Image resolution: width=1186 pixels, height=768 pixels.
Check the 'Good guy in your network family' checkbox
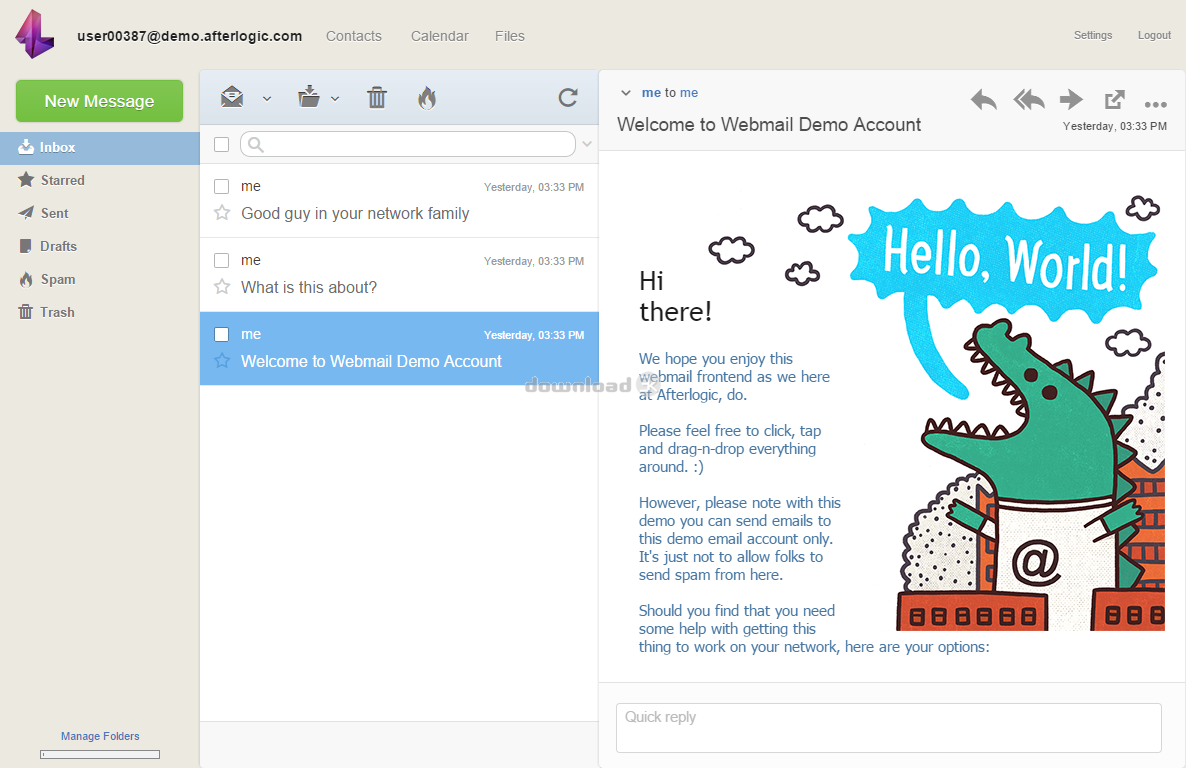222,187
